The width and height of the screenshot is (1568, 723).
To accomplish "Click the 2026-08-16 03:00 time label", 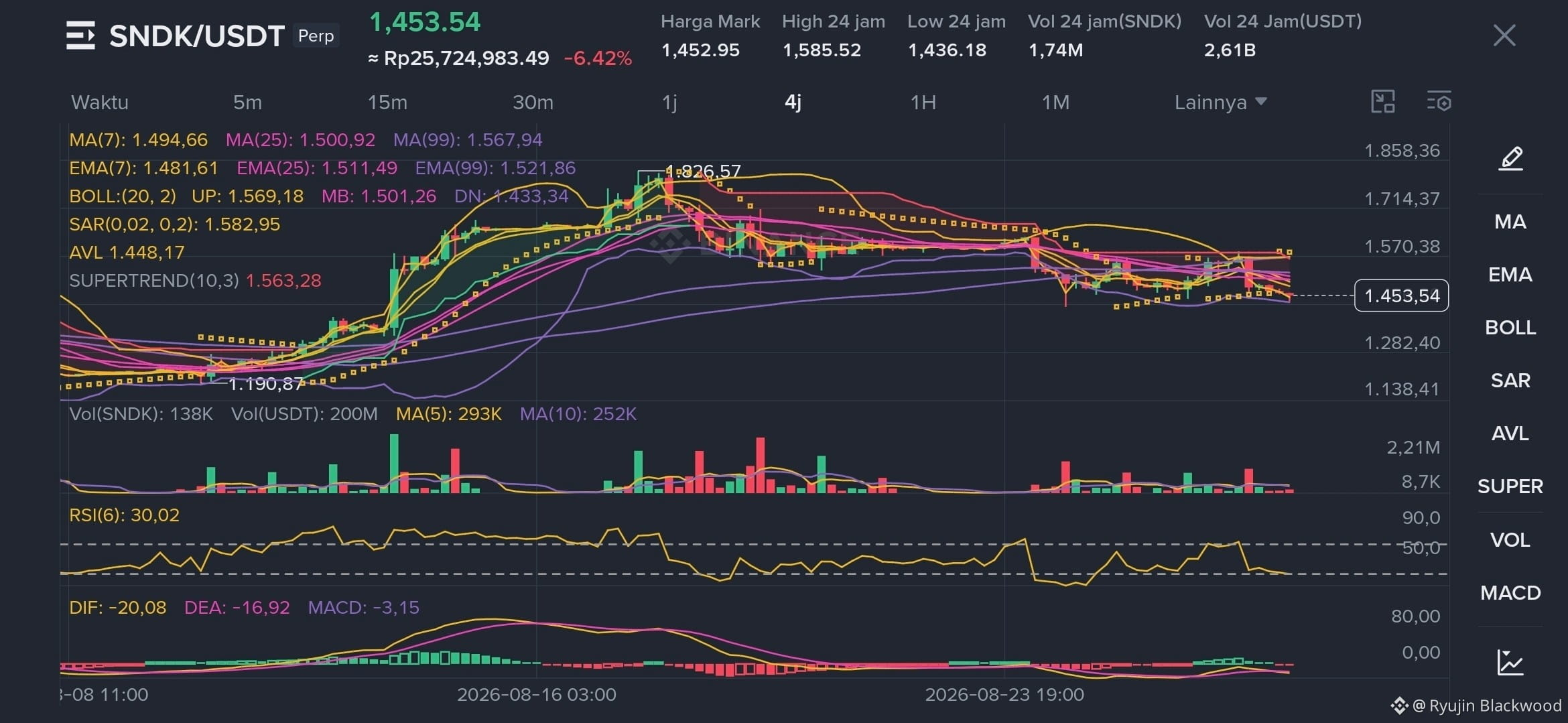I will 537,695.
